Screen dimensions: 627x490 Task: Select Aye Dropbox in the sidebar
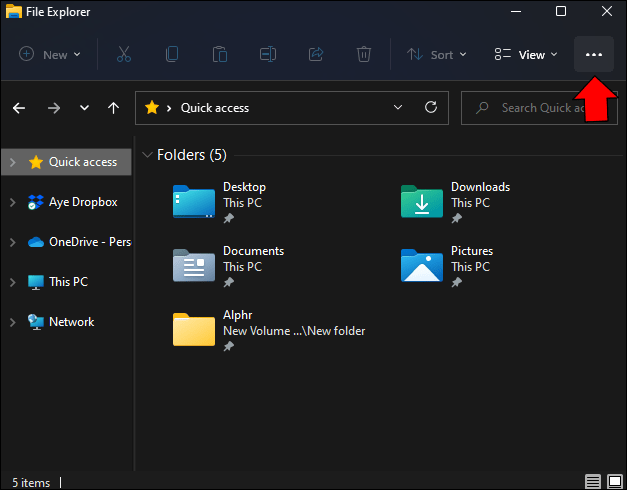[x=82, y=202]
